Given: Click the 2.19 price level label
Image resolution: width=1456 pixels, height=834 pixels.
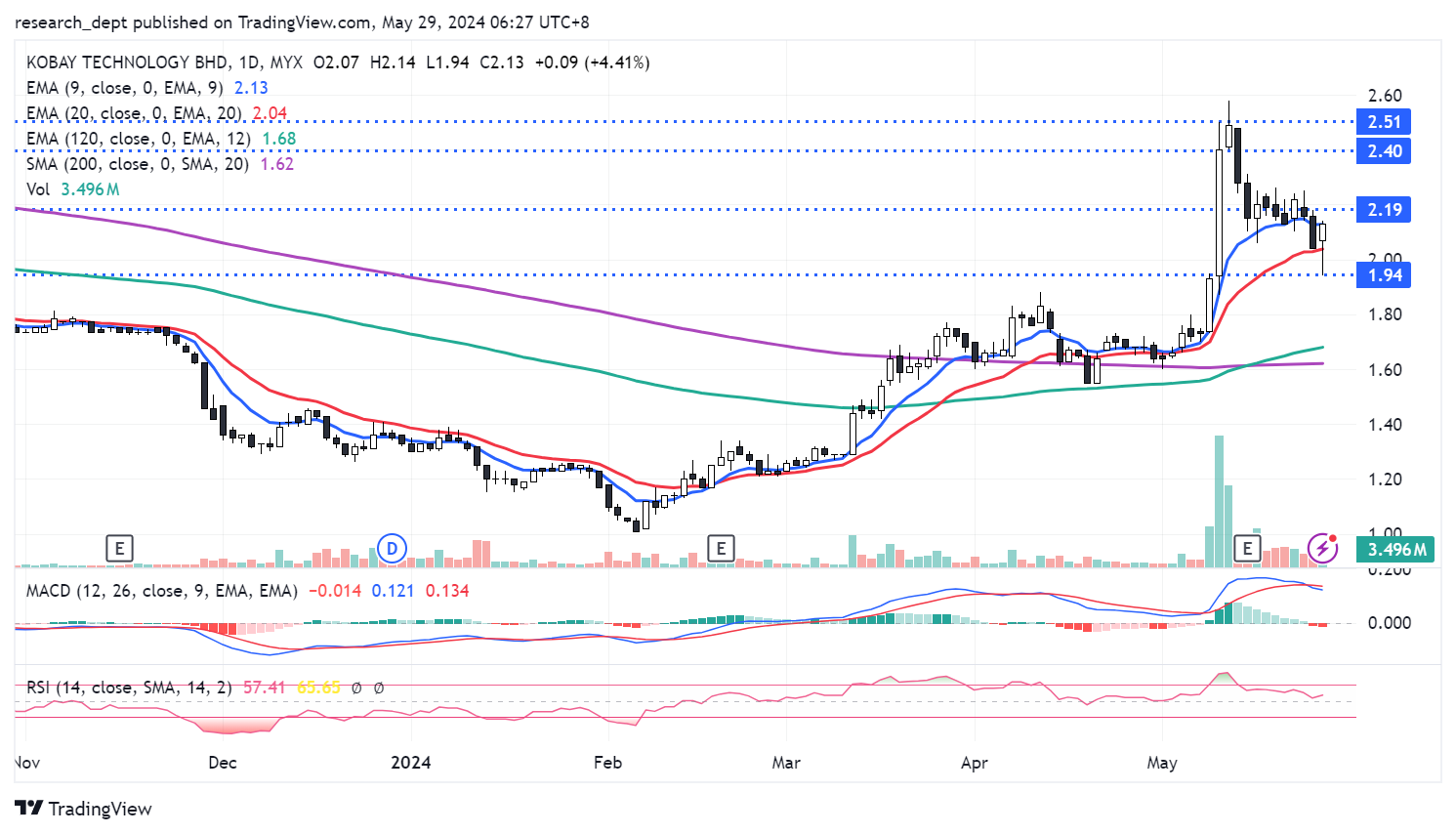Looking at the screenshot, I should (x=1384, y=210).
